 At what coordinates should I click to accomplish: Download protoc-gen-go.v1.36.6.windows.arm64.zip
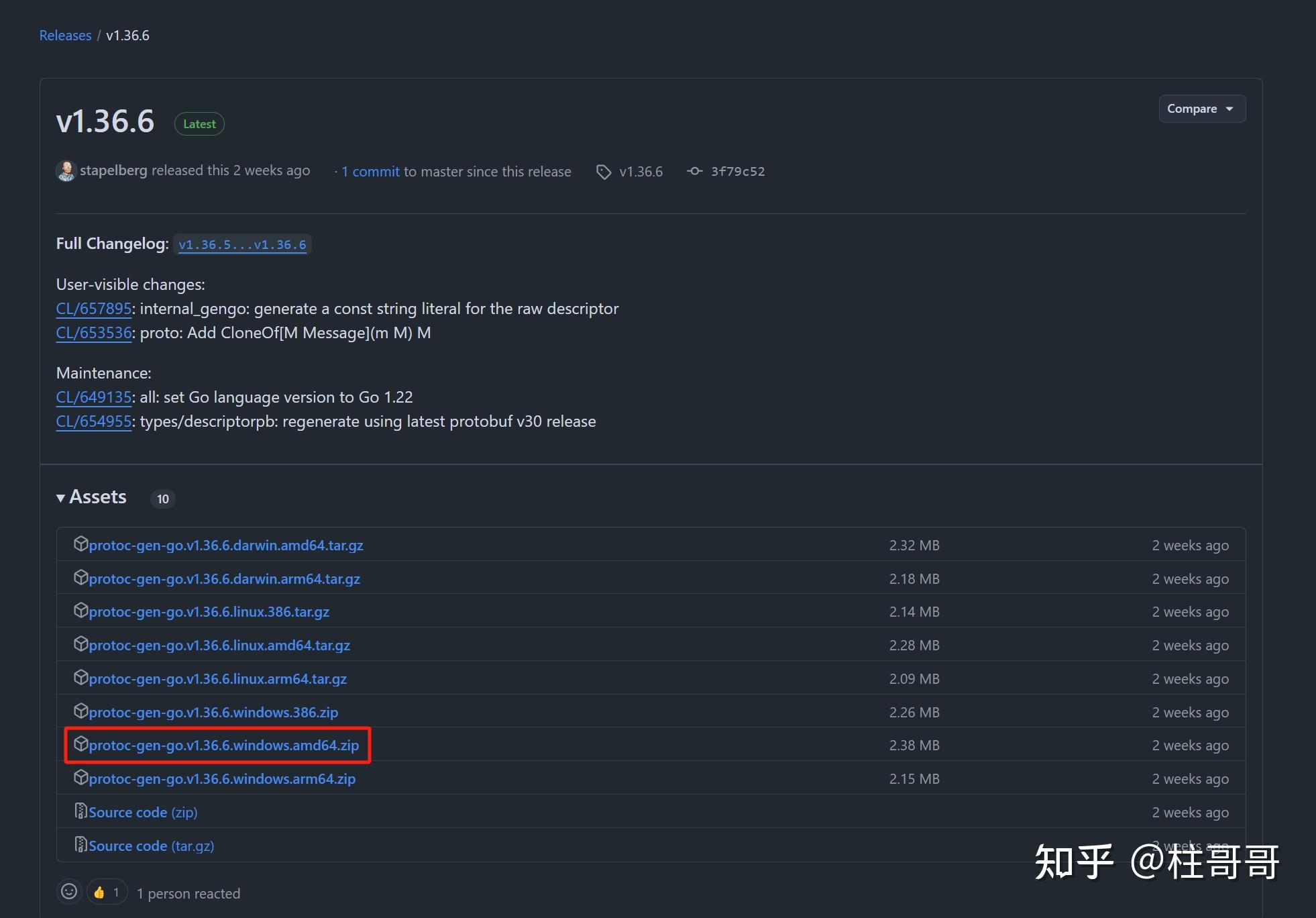[222, 779]
